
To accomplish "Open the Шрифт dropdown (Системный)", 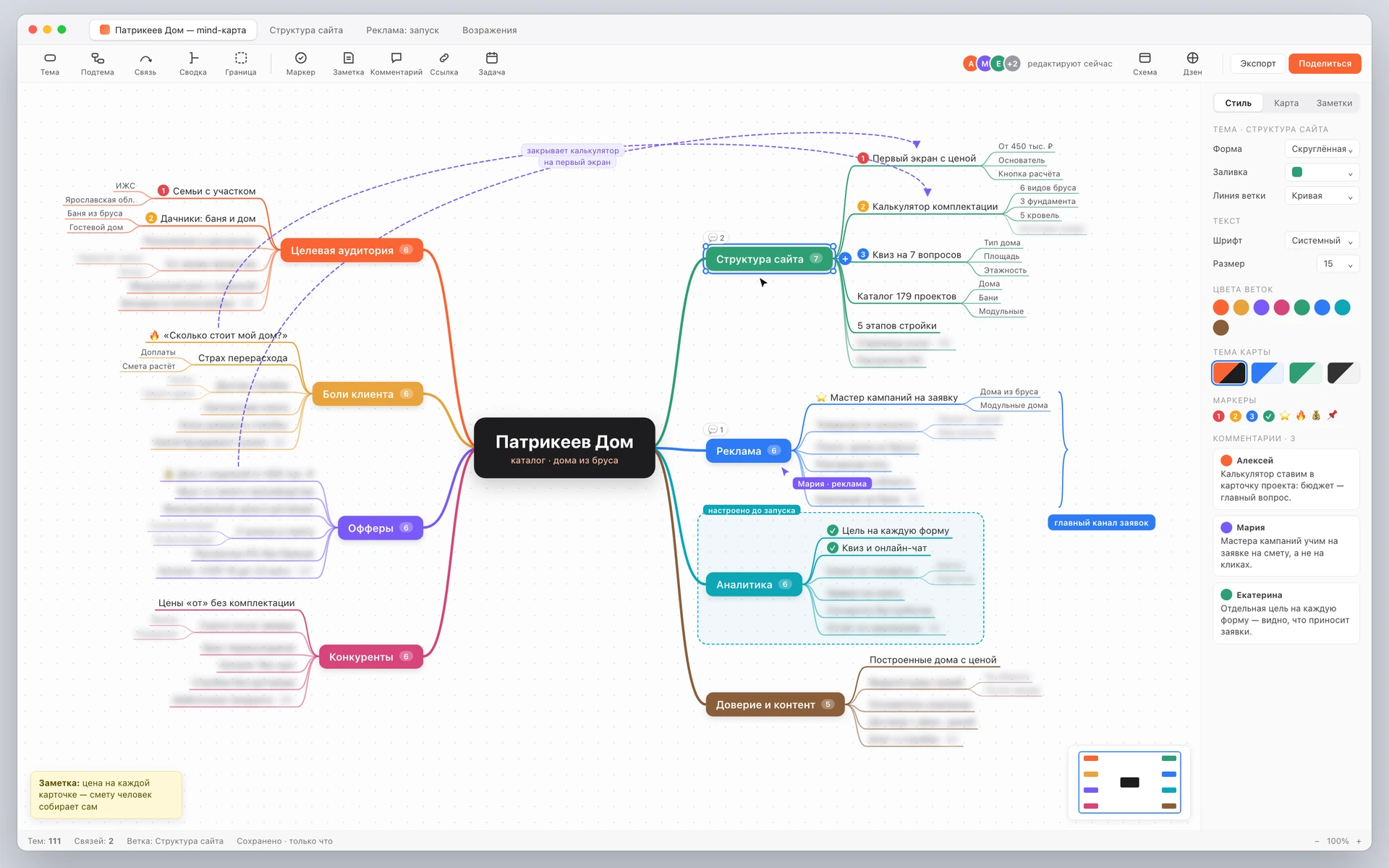I will 1322,241.
